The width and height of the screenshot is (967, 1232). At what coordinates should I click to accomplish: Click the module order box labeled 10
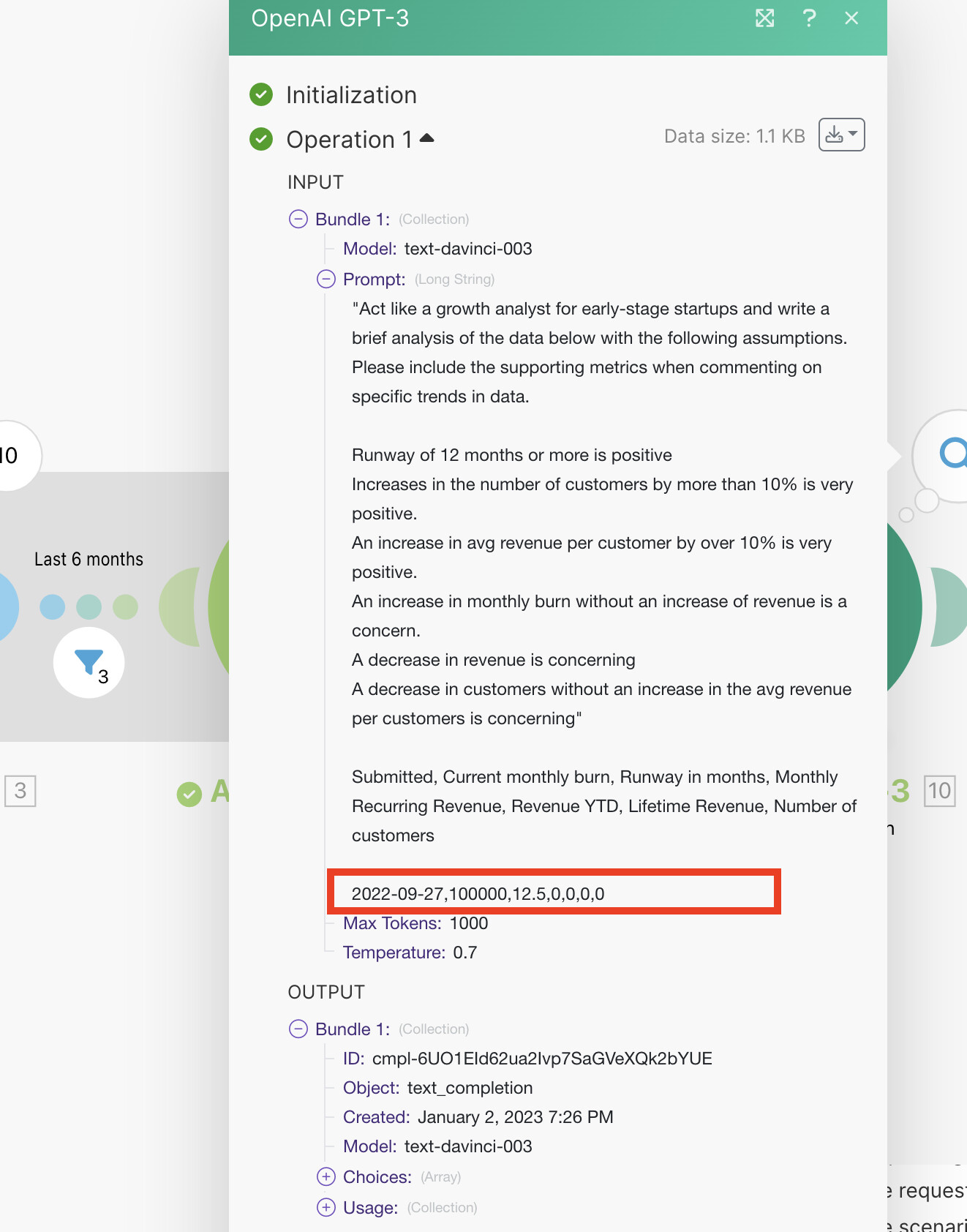point(940,791)
